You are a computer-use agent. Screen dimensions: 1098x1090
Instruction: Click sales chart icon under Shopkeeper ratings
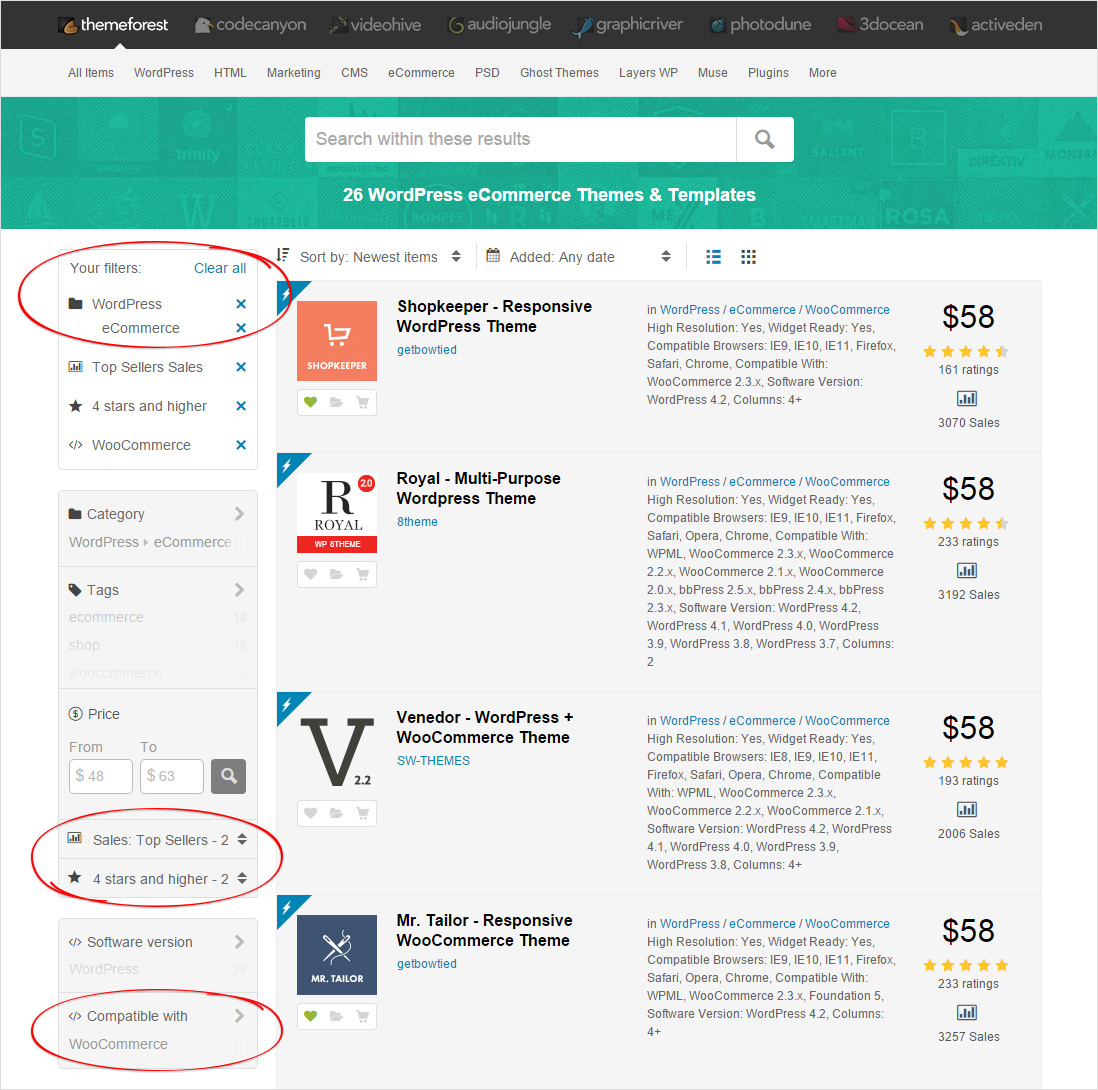tap(966, 398)
